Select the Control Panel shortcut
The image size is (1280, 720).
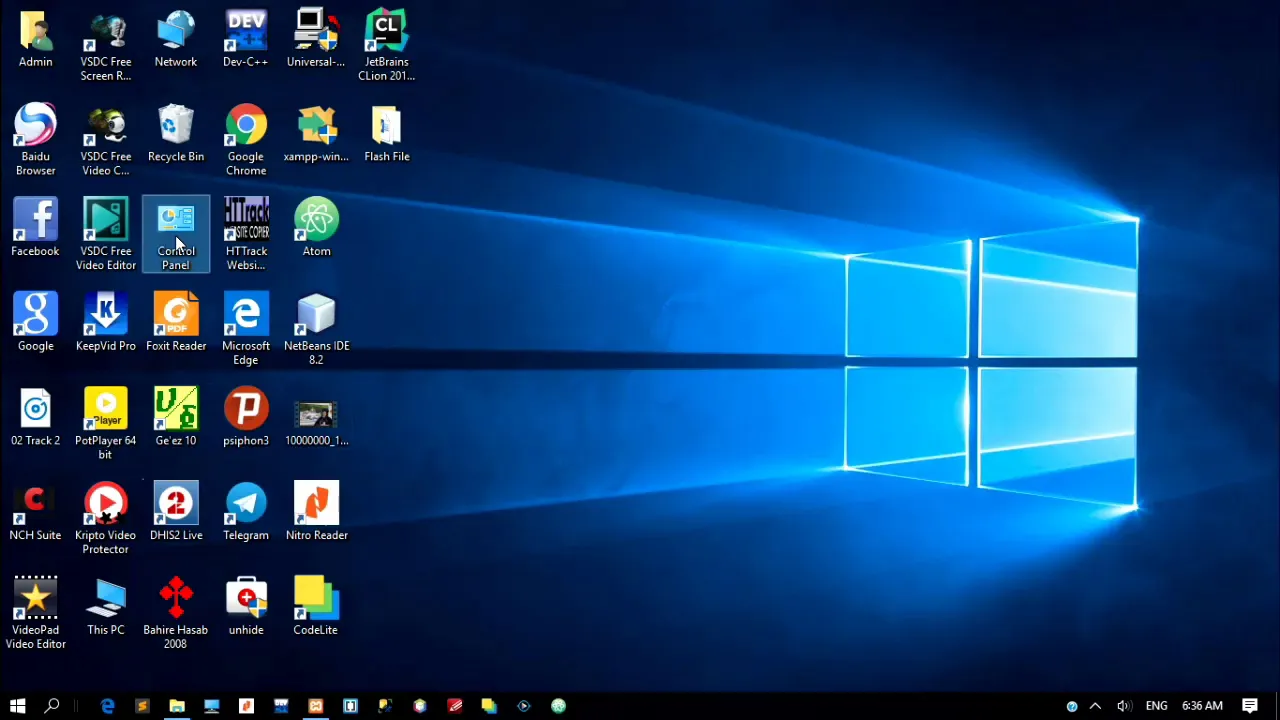[x=176, y=235]
